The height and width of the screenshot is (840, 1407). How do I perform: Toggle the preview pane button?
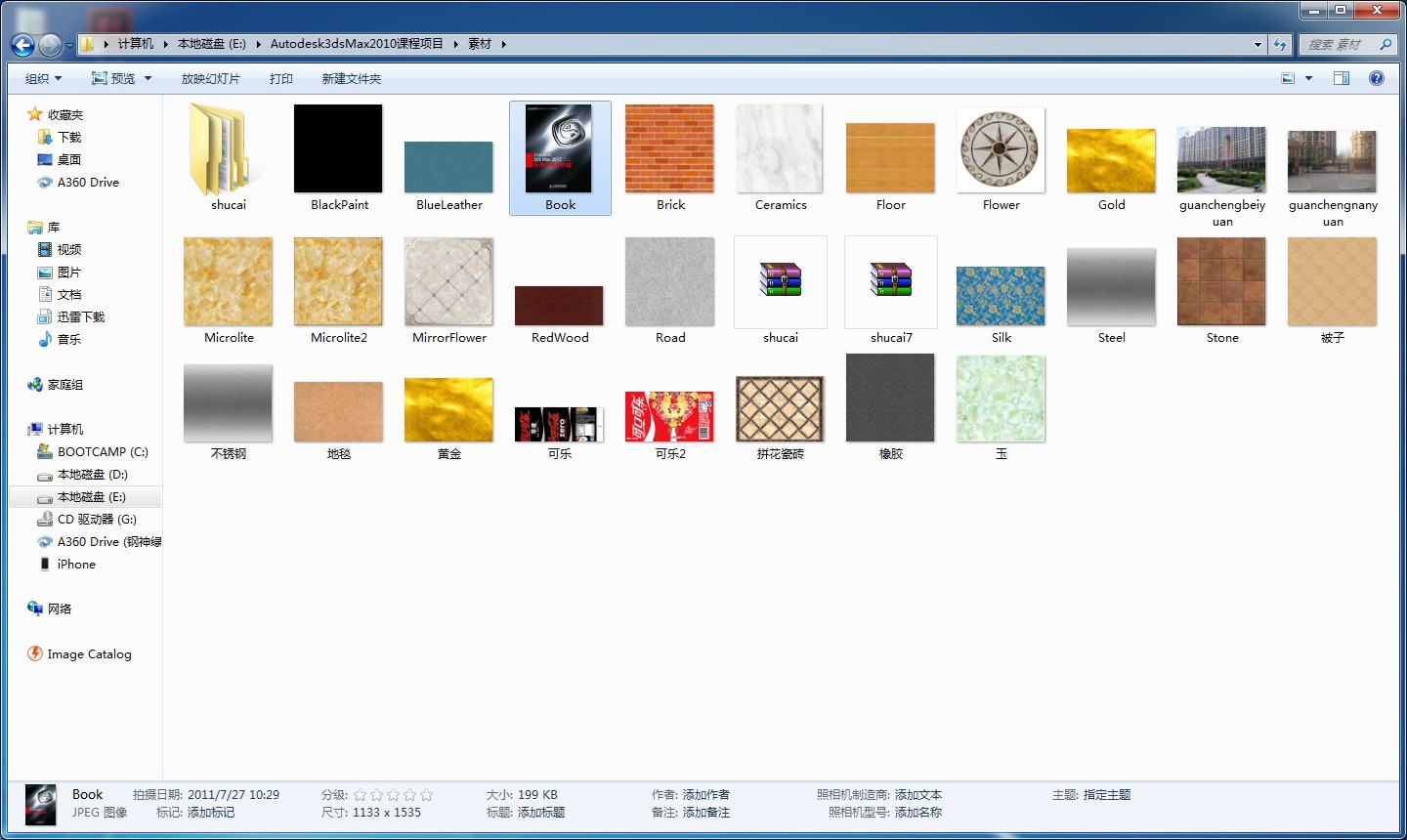coord(1342,78)
